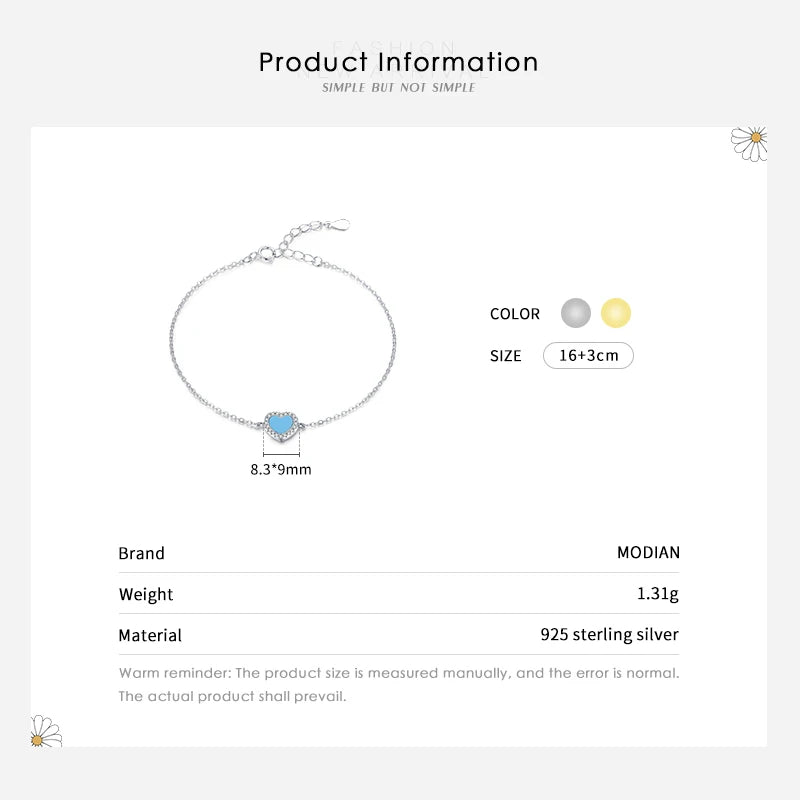Click the Weight row label
Image resolution: width=800 pixels, height=800 pixels.
(146, 595)
